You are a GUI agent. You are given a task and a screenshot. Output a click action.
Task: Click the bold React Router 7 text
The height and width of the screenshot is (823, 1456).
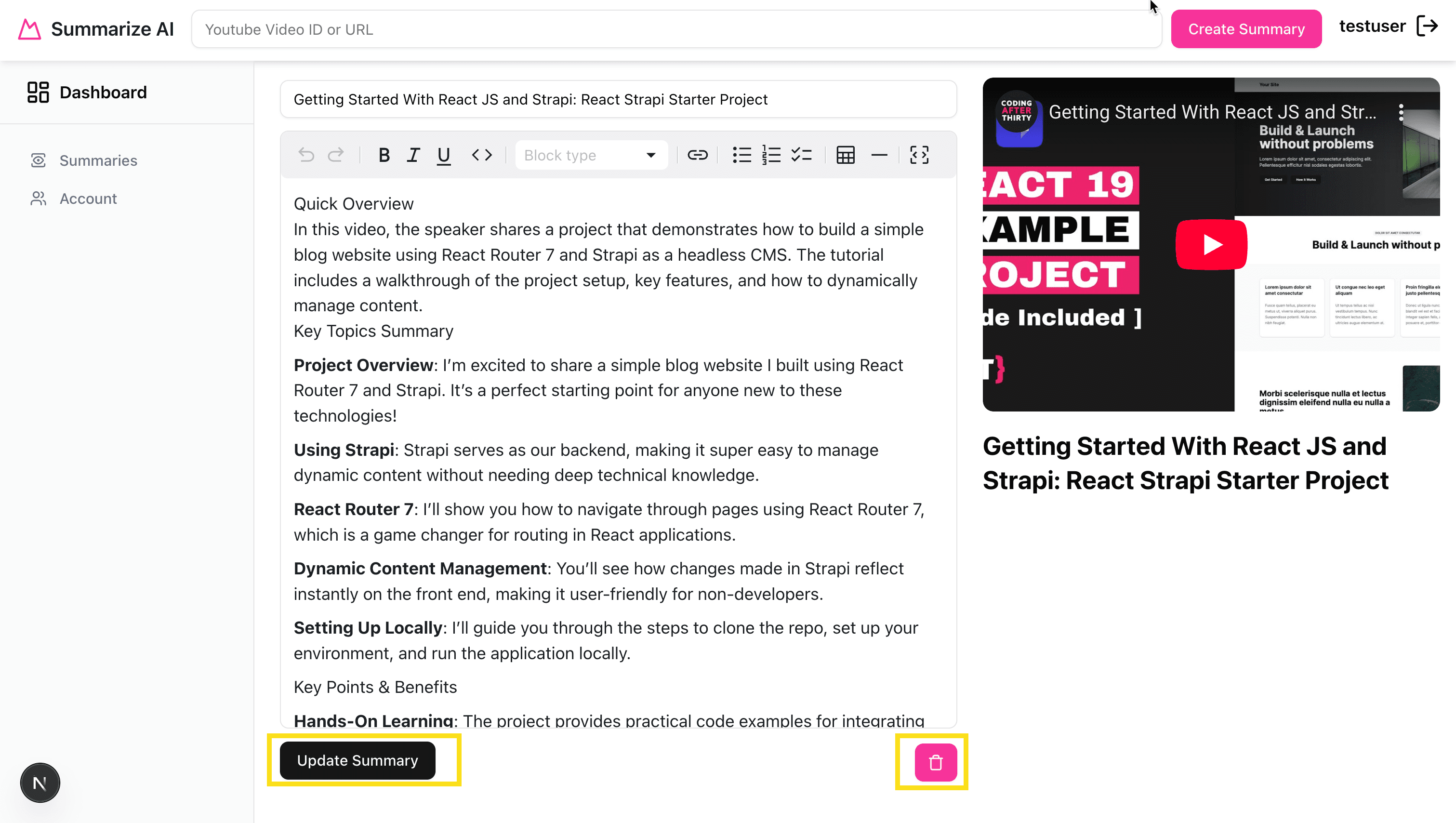(x=353, y=509)
